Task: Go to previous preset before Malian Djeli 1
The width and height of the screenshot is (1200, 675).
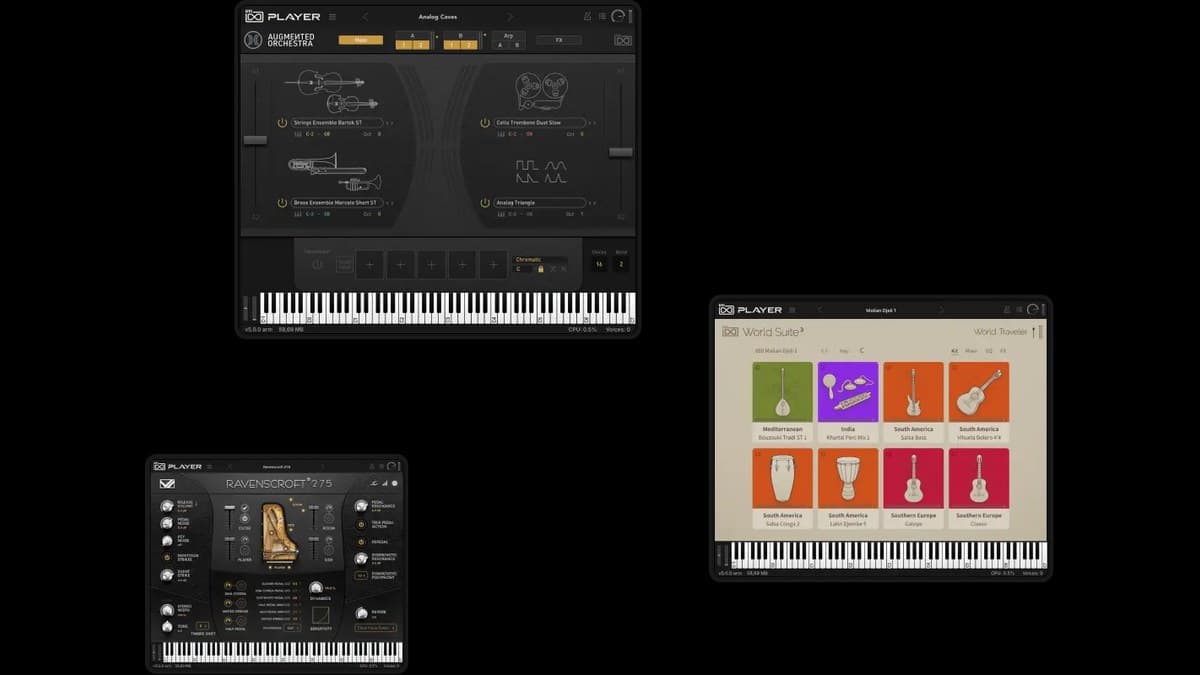Action: tap(820, 309)
